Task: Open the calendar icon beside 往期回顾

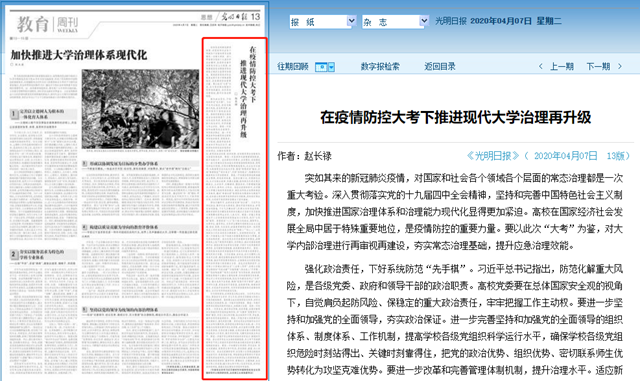Action: 321,67
